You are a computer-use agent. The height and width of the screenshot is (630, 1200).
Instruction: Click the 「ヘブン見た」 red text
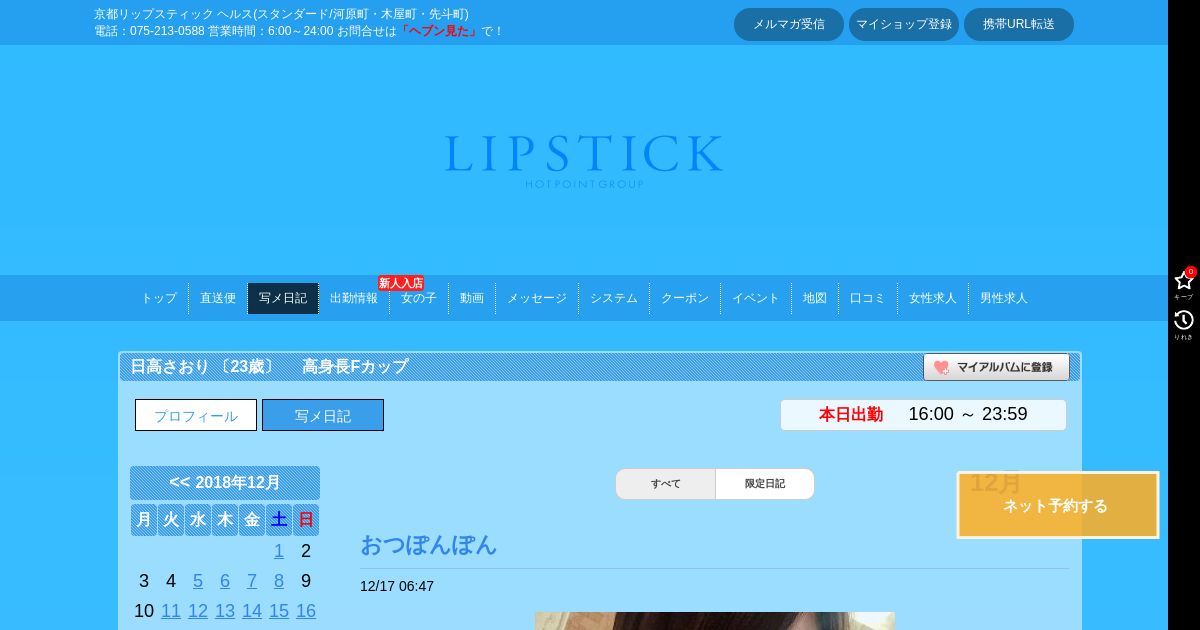click(x=439, y=31)
